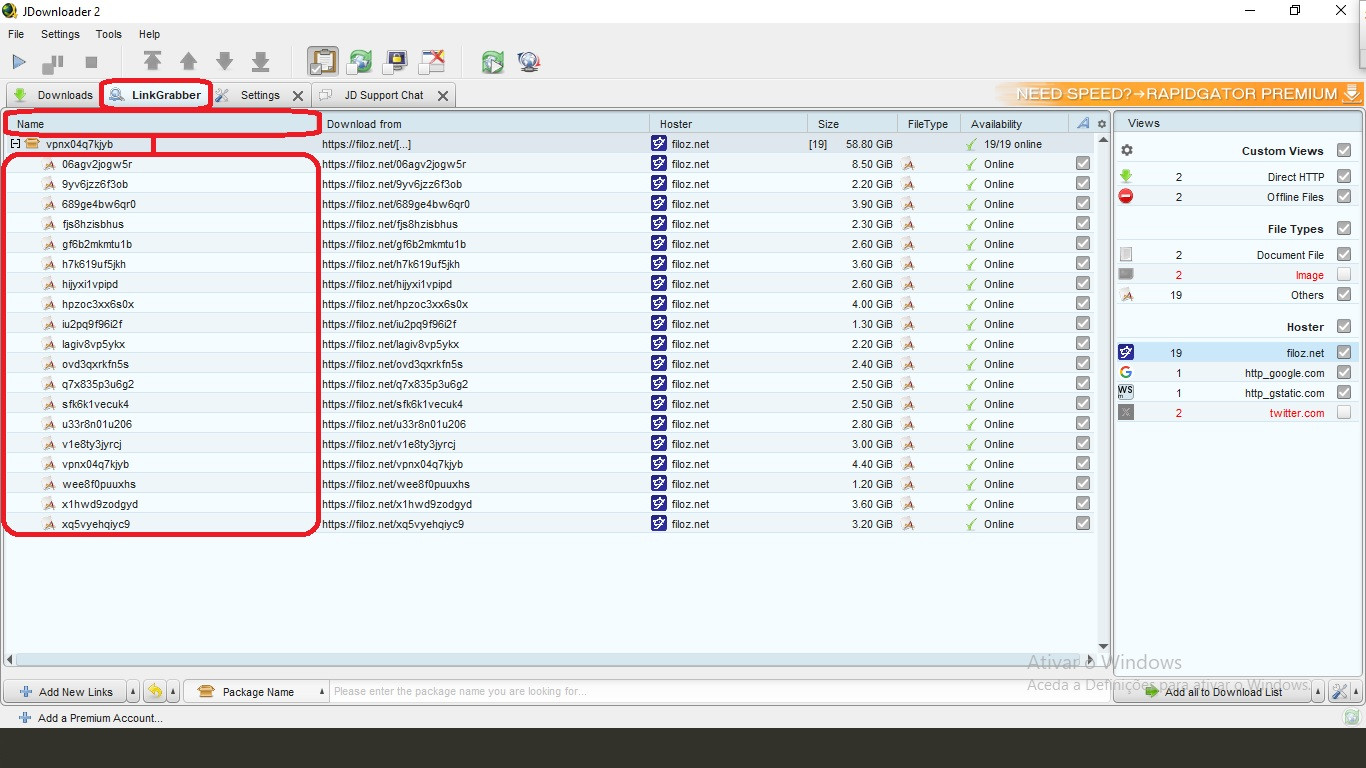Click table settings gear in column header

point(1102,124)
